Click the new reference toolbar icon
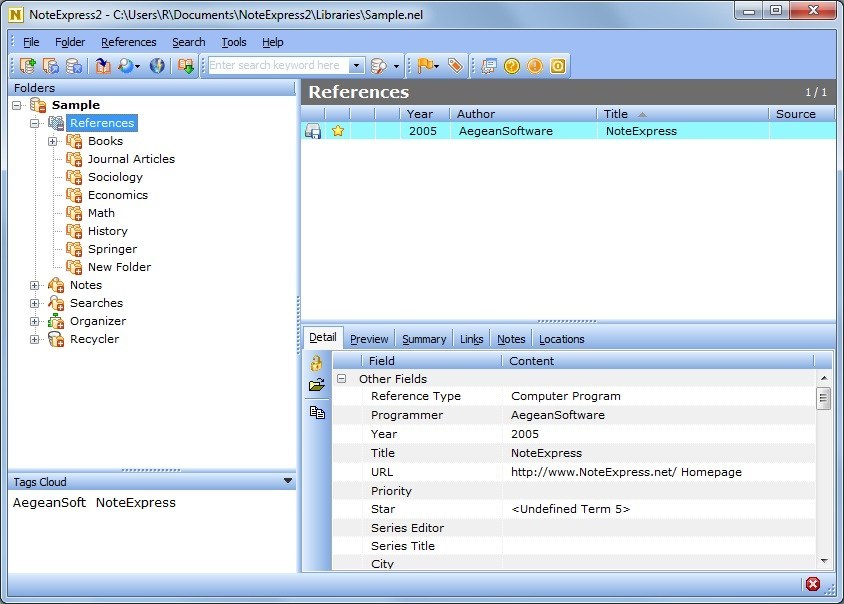This screenshot has width=844, height=604. [x=28, y=66]
